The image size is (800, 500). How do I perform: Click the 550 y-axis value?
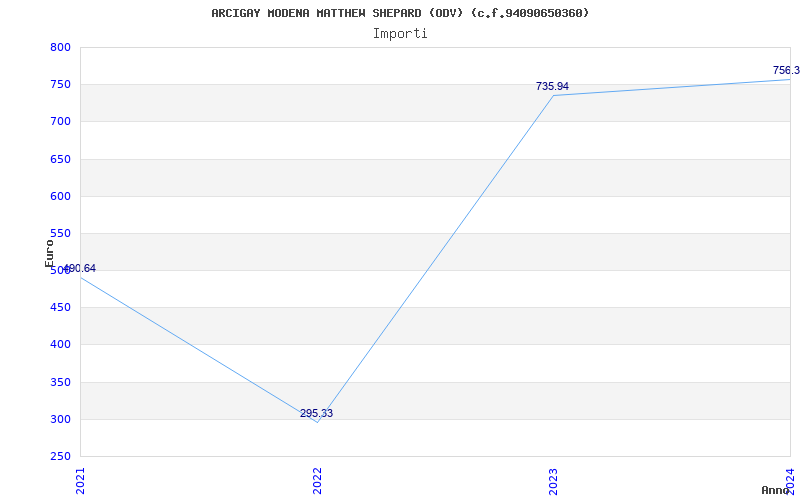pyautogui.click(x=60, y=234)
